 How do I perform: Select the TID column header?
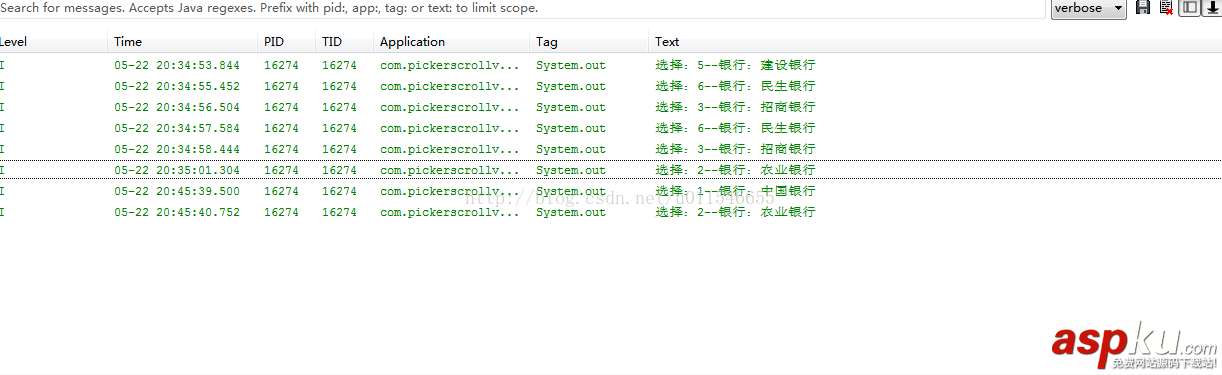344,42
